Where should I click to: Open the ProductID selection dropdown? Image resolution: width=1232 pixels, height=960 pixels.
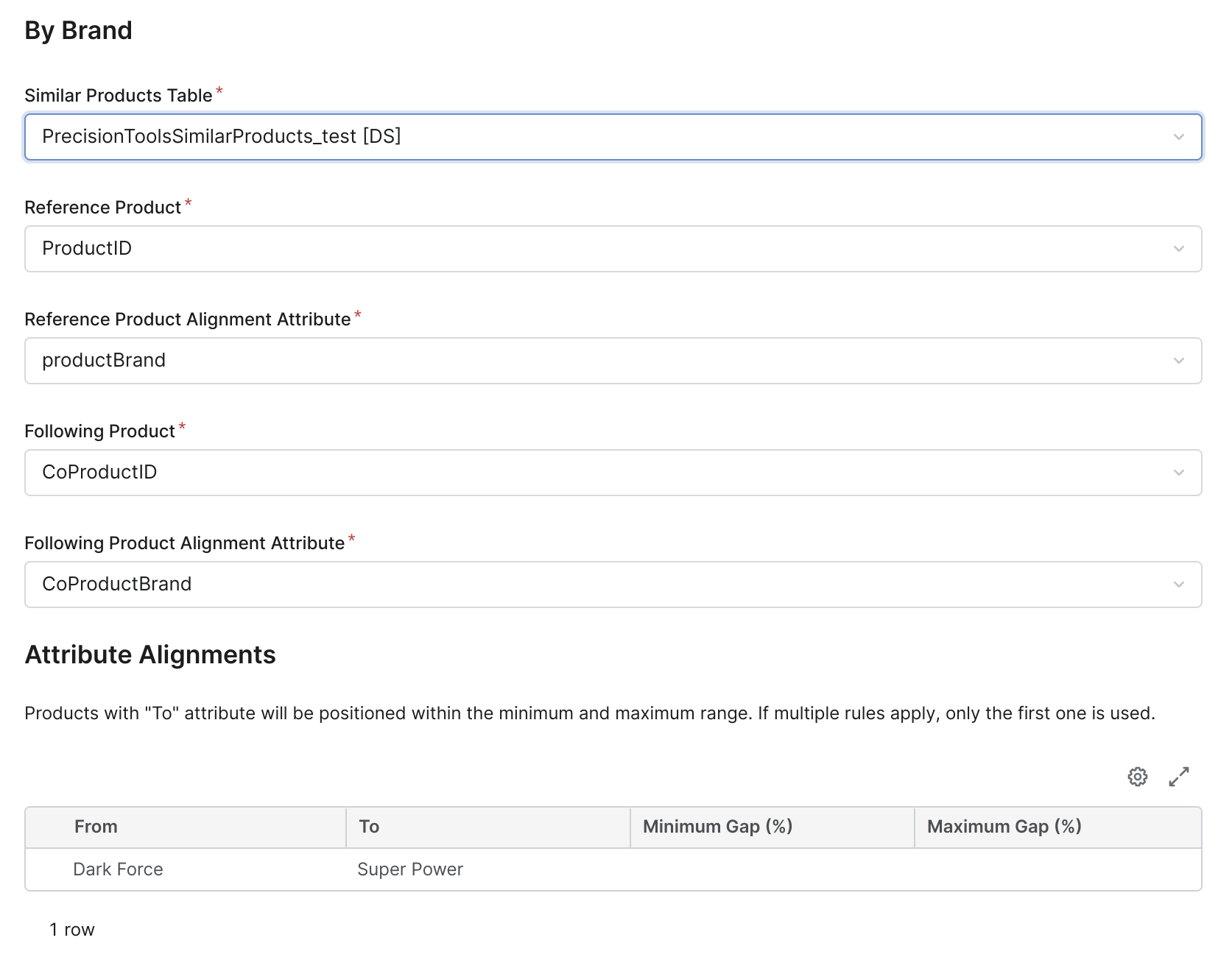click(x=589, y=249)
